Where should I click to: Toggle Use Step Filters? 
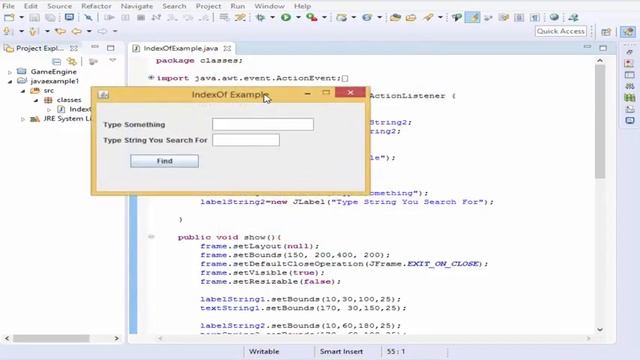click(x=240, y=18)
